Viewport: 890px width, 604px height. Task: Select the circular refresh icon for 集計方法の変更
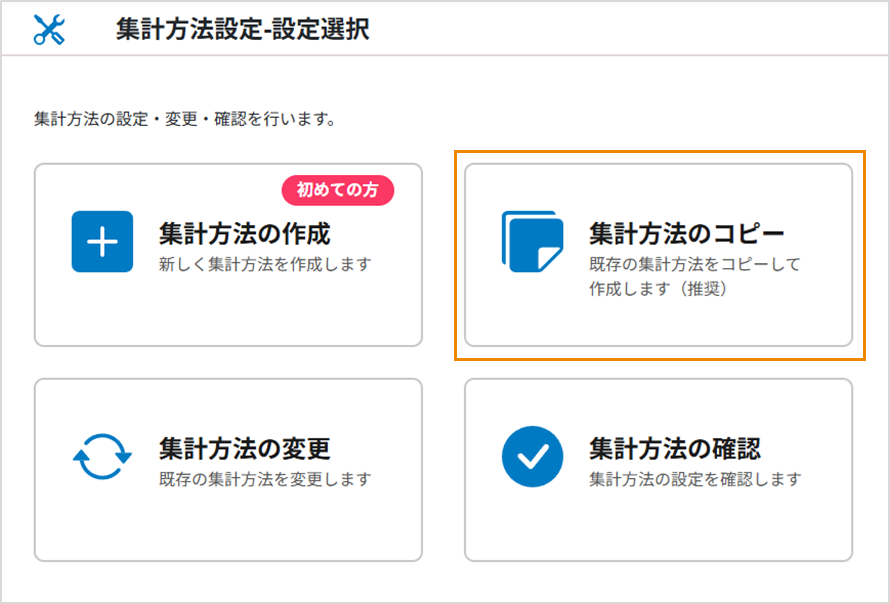click(x=101, y=455)
